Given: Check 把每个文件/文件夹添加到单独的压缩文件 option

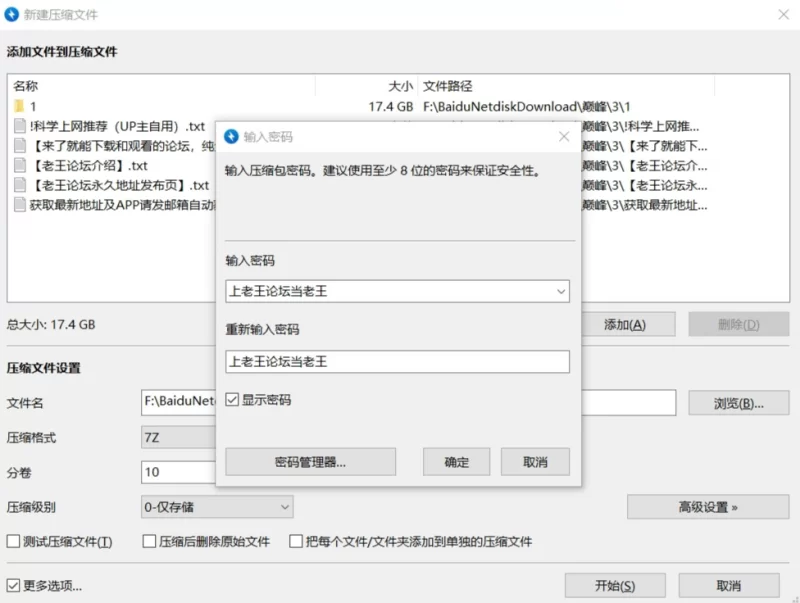Looking at the screenshot, I should [x=296, y=541].
